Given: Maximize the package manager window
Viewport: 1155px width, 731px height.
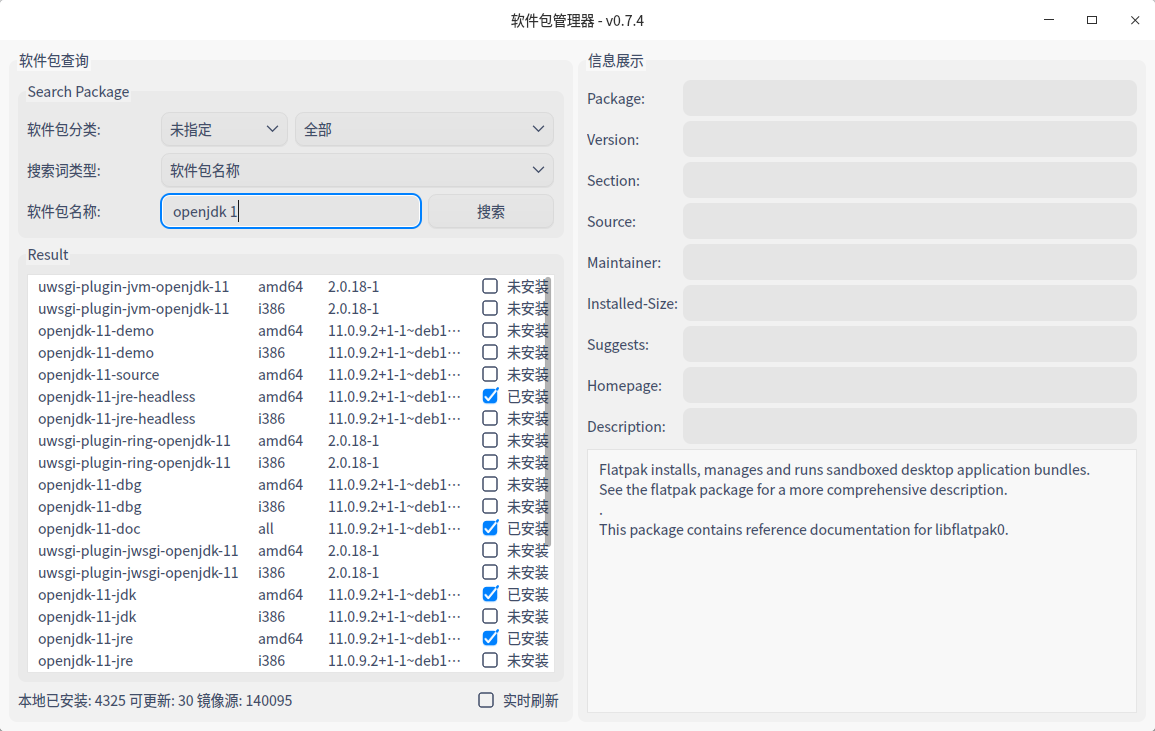Looking at the screenshot, I should (x=1092, y=20).
